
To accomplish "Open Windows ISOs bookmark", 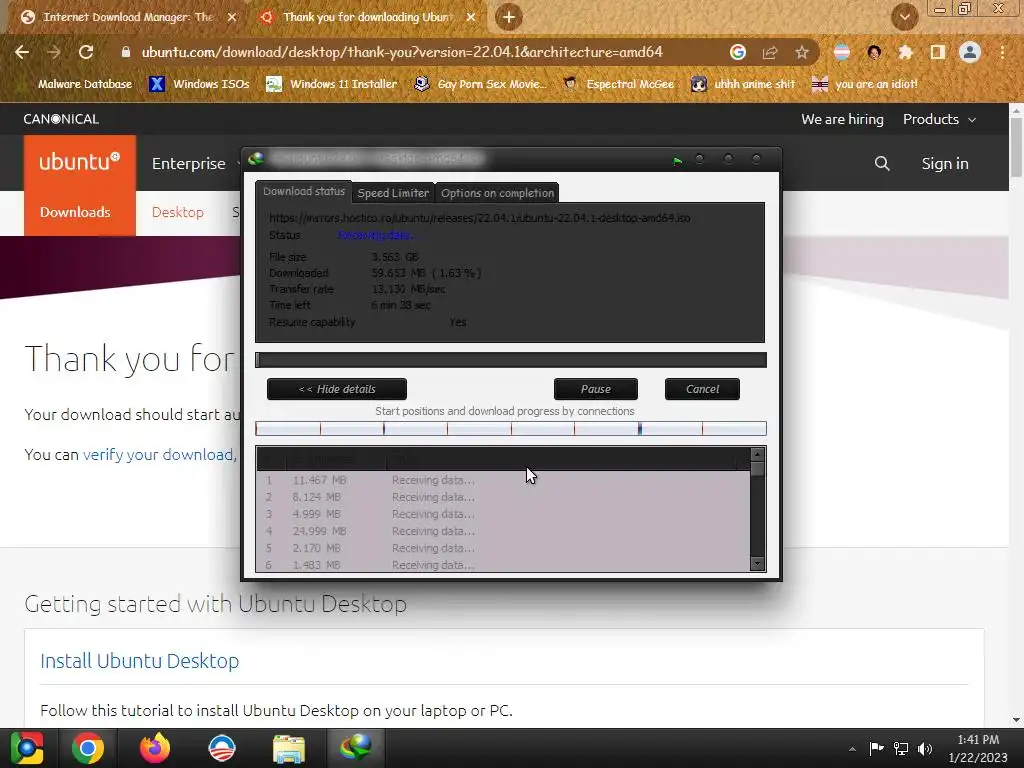I will (200, 84).
